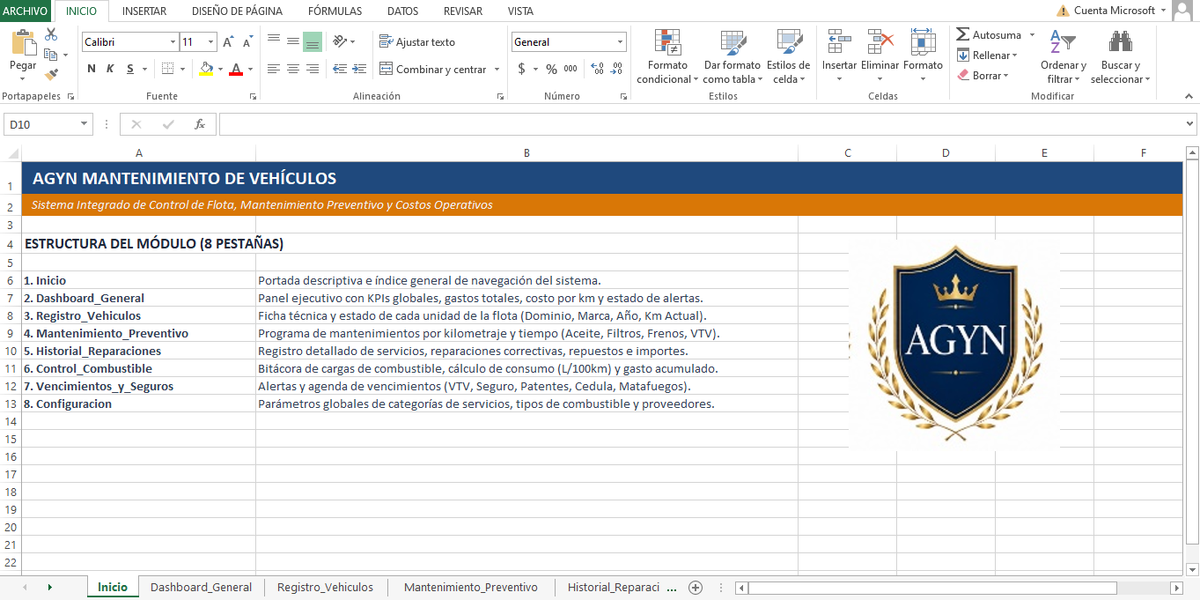The image size is (1200, 600).
Task: Open the Dashboard_General sheet tab
Action: click(x=201, y=587)
